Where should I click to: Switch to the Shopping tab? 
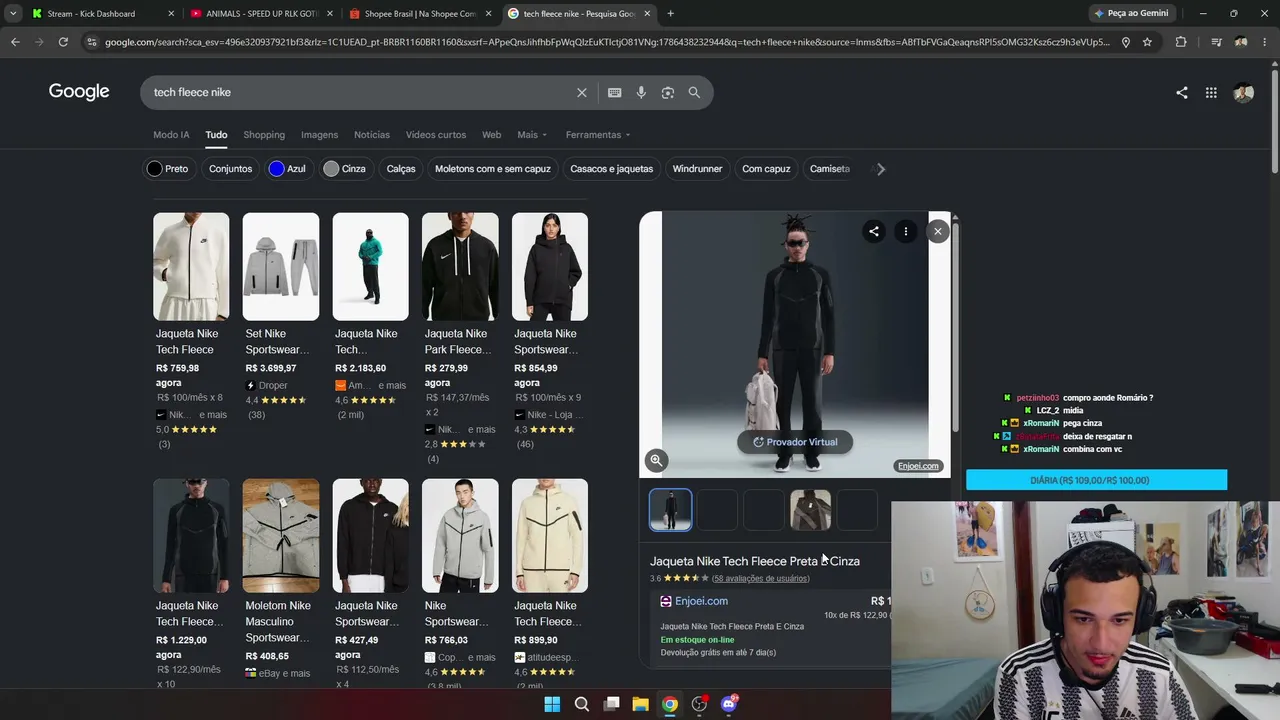pos(264,135)
